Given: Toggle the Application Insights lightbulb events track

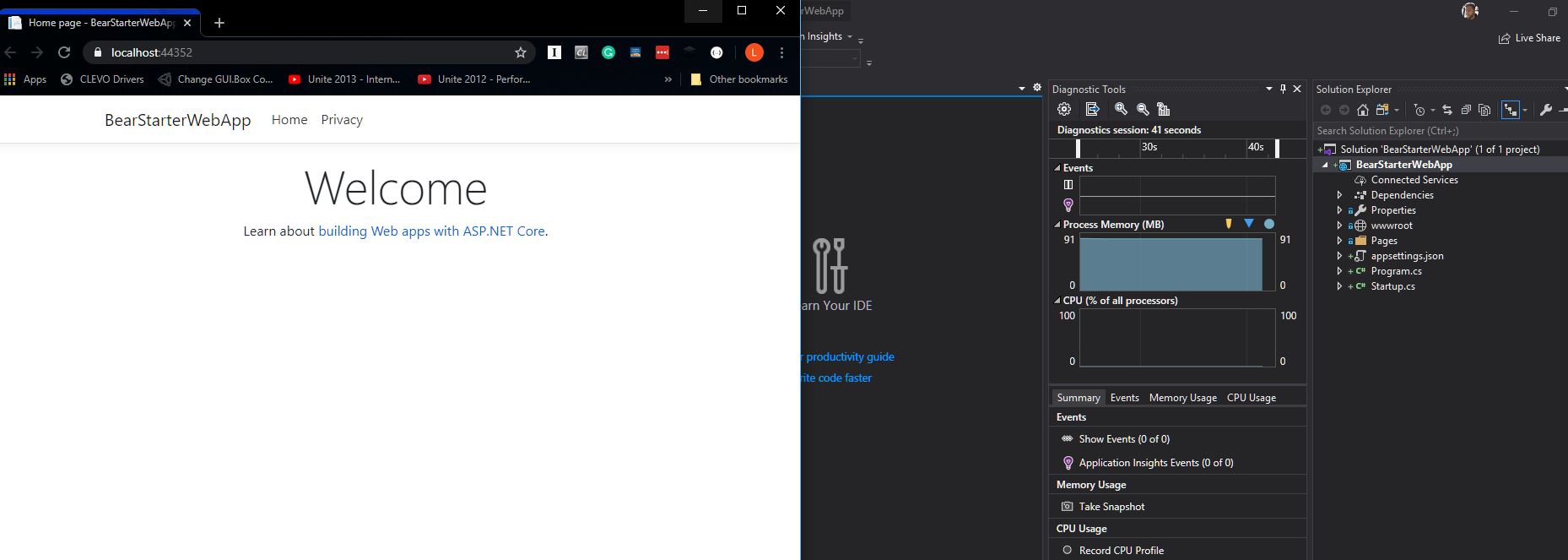Looking at the screenshot, I should pos(1068,204).
